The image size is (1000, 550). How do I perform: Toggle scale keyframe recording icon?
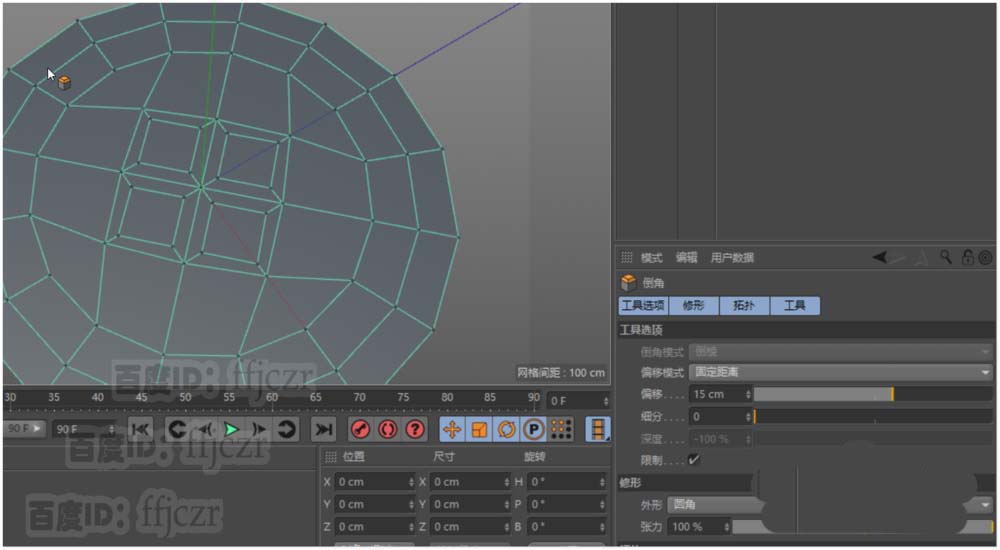pos(479,429)
